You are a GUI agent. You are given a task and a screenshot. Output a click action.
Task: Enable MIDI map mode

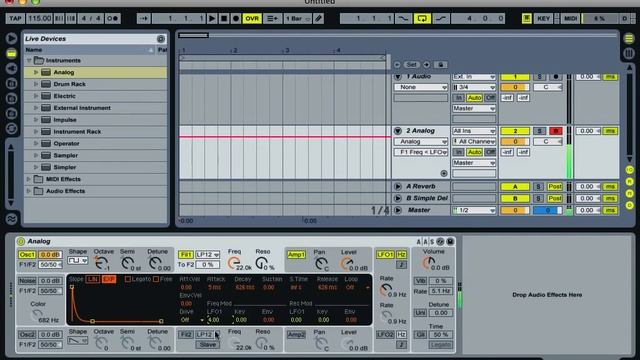[x=570, y=18]
